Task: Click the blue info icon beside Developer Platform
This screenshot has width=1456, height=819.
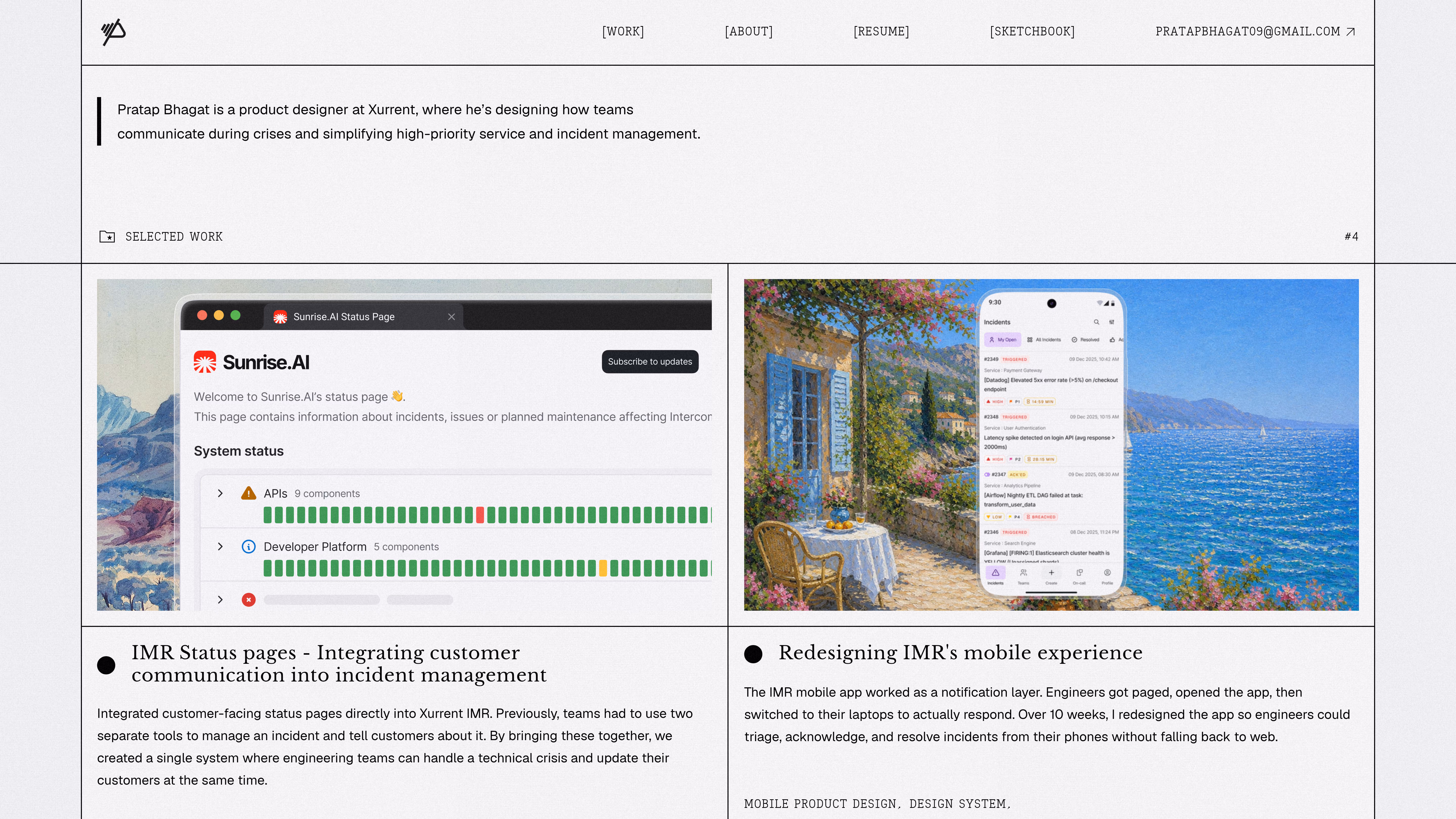Action: pos(249,547)
